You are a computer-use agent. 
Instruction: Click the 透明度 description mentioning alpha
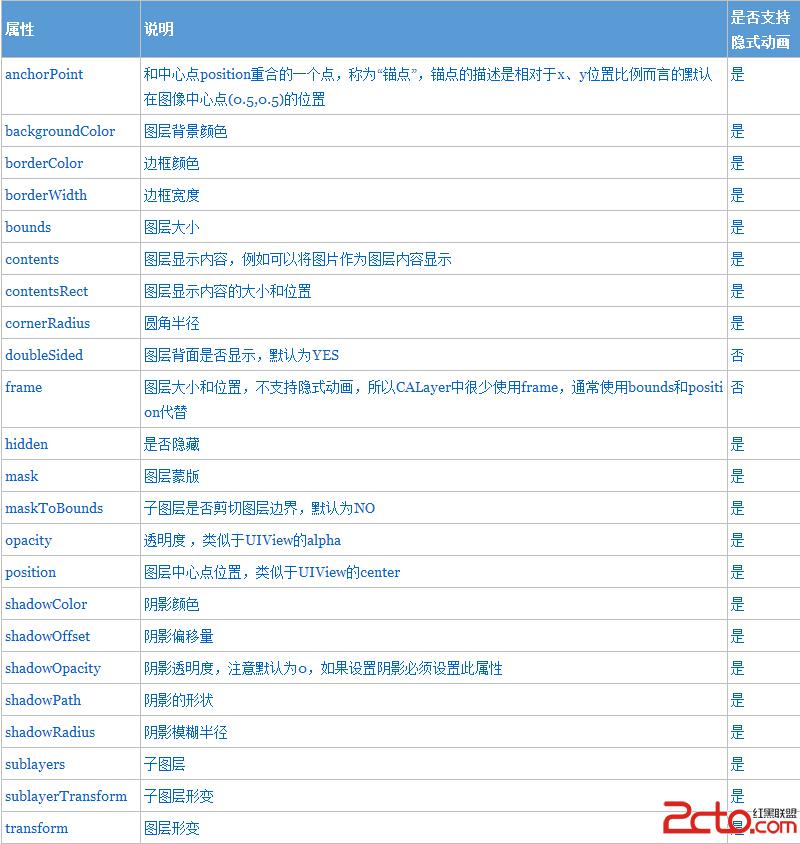242,540
